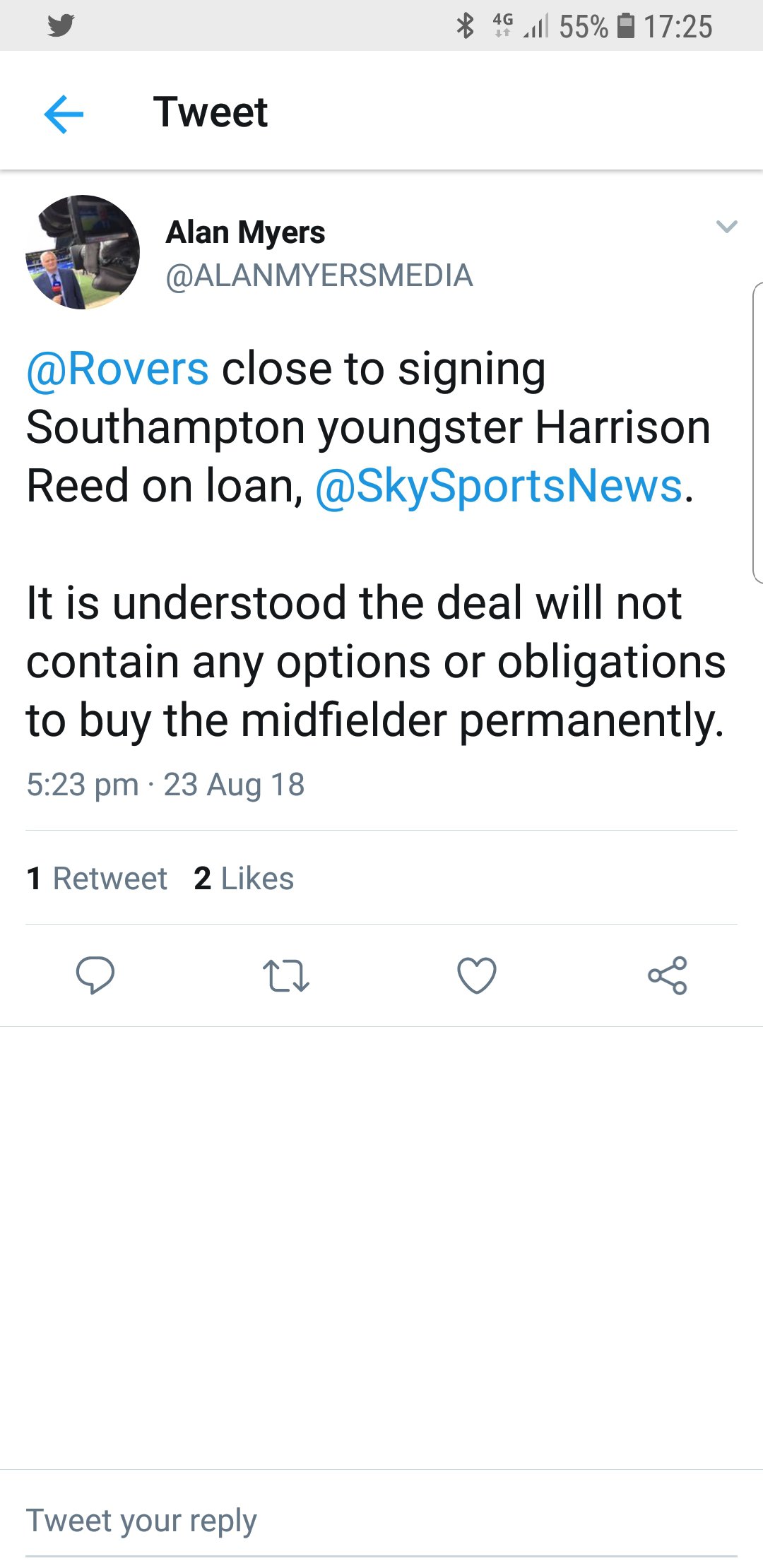Viewport: 763px width, 1568px height.
Task: Open the @ALANMYERSMEDIA handle
Action: click(x=319, y=275)
